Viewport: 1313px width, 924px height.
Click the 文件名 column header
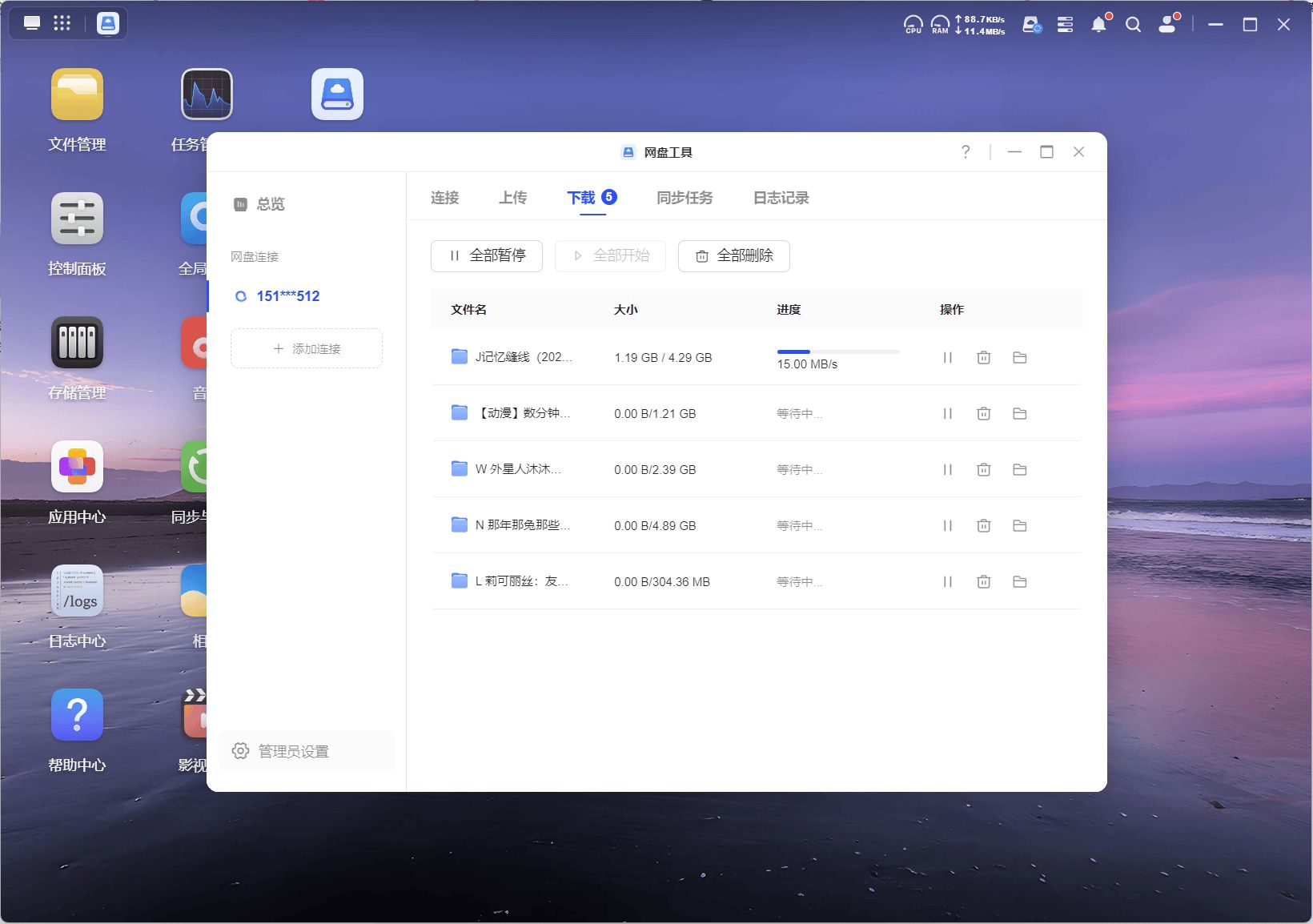468,309
